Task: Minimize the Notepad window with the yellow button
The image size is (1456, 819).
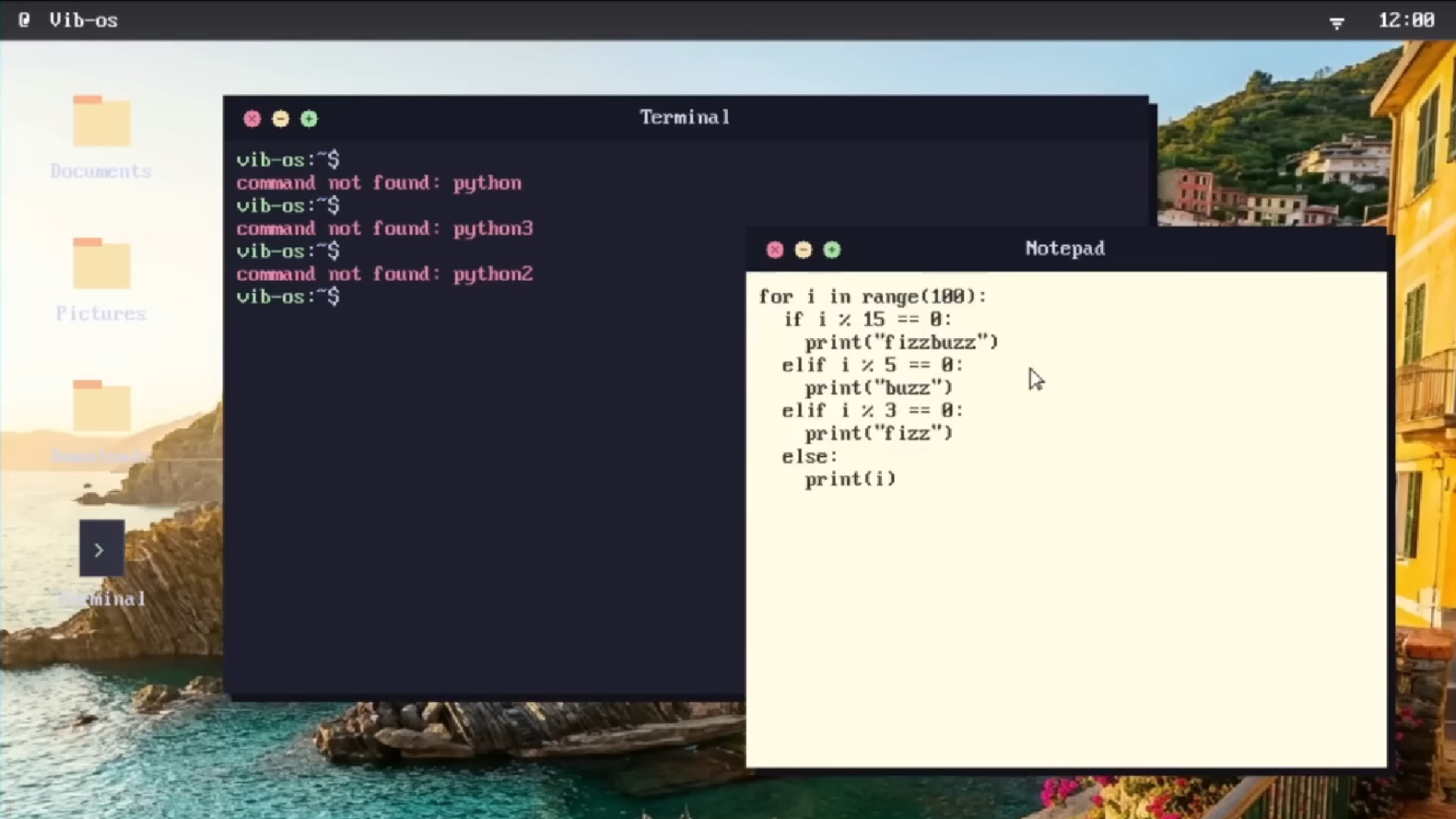Action: (x=803, y=250)
